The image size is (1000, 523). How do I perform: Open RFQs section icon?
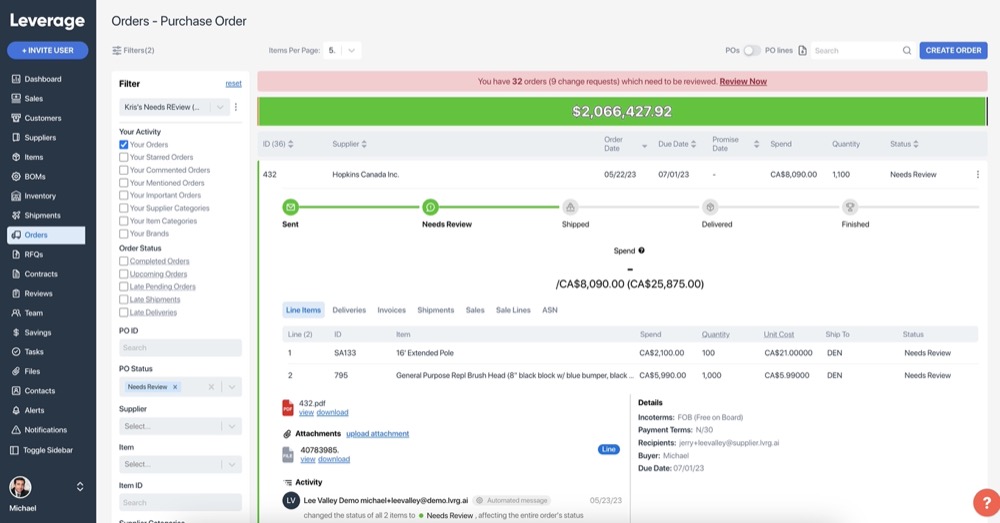pos(16,254)
